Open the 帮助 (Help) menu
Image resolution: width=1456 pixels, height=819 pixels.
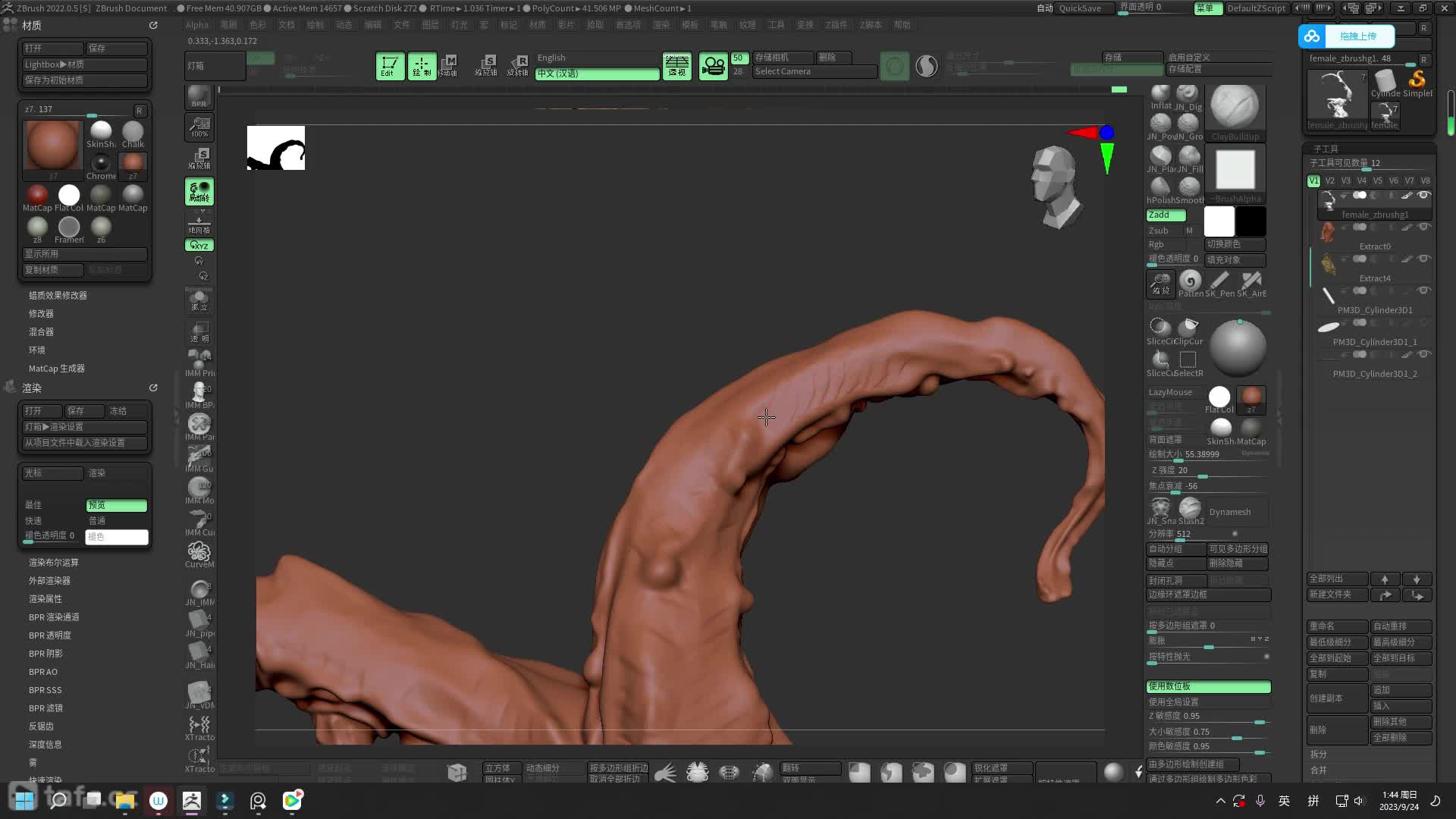pos(902,24)
